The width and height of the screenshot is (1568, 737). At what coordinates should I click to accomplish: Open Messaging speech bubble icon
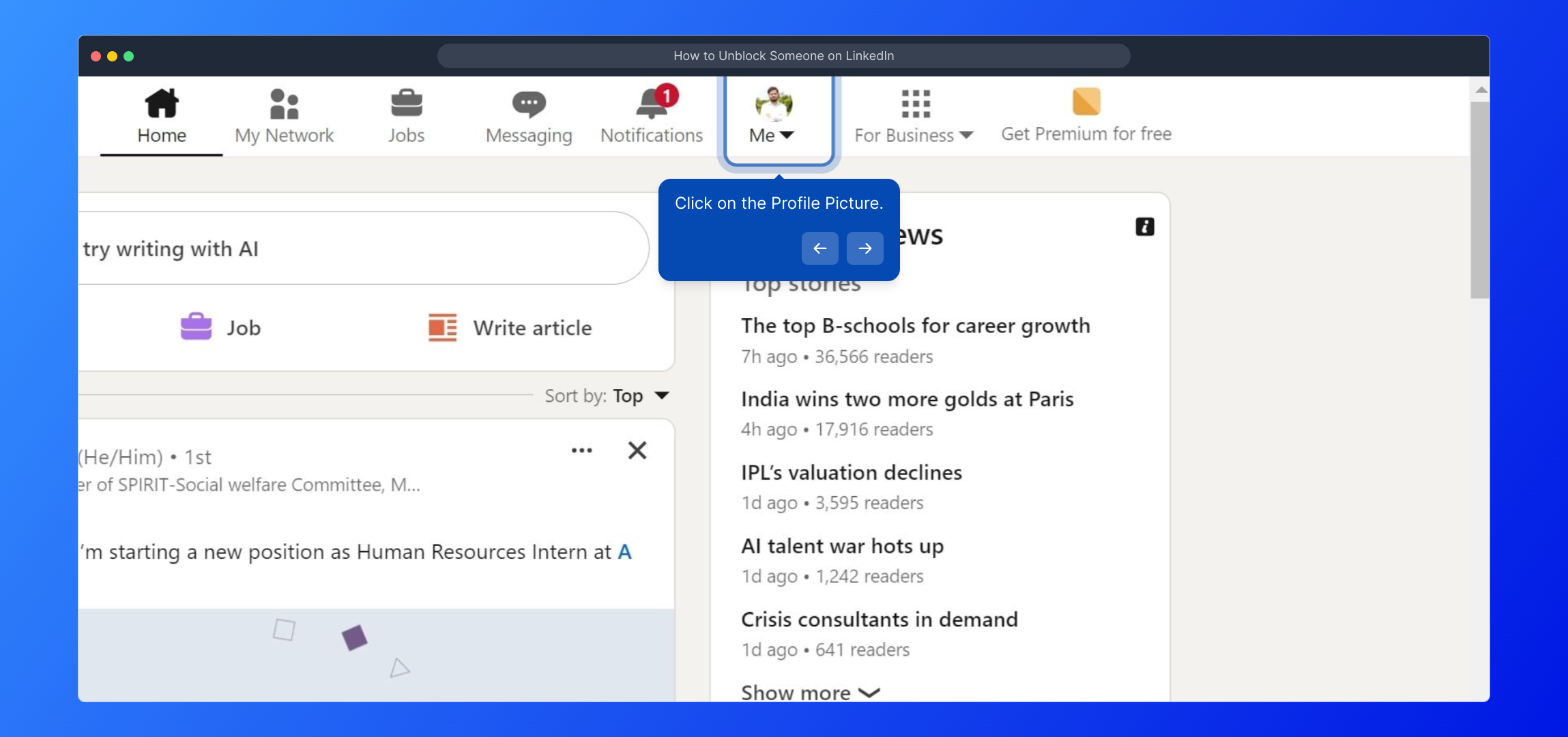pos(529,104)
